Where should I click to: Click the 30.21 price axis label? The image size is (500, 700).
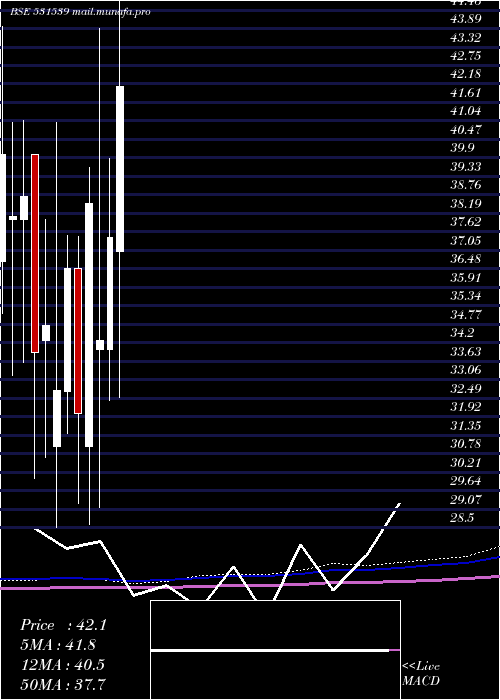click(466, 463)
